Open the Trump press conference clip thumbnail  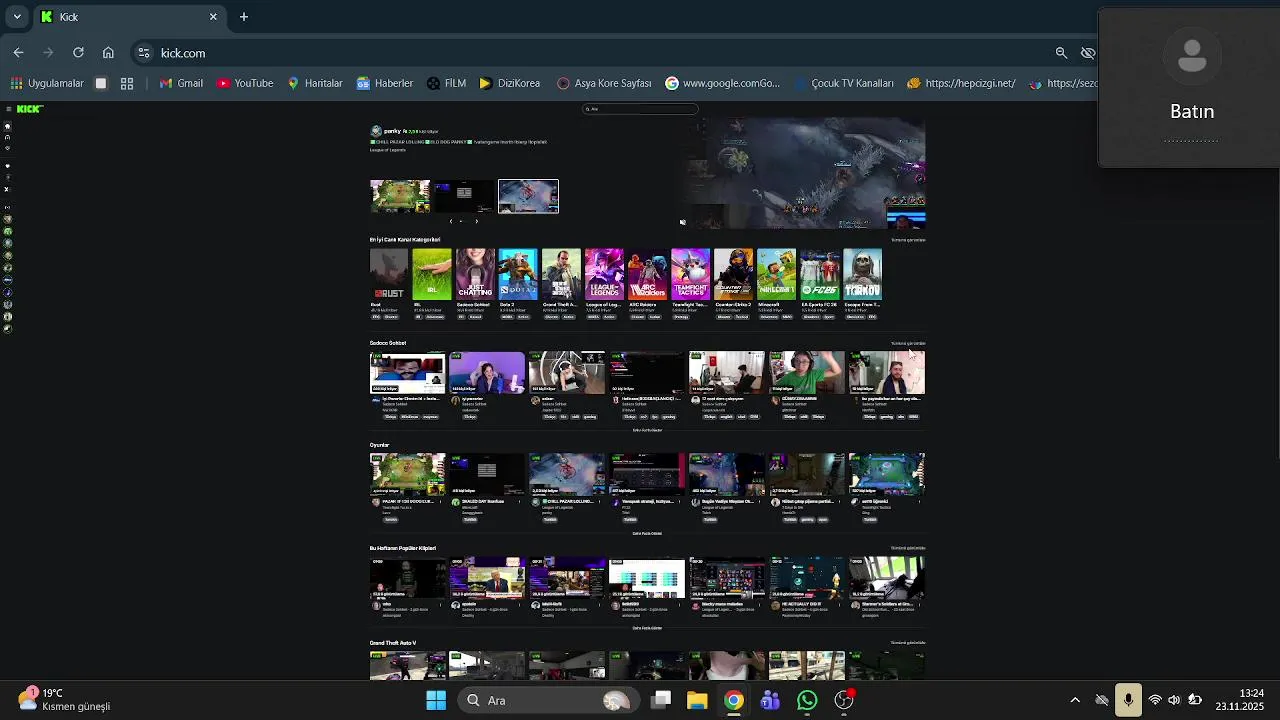[x=487, y=578]
